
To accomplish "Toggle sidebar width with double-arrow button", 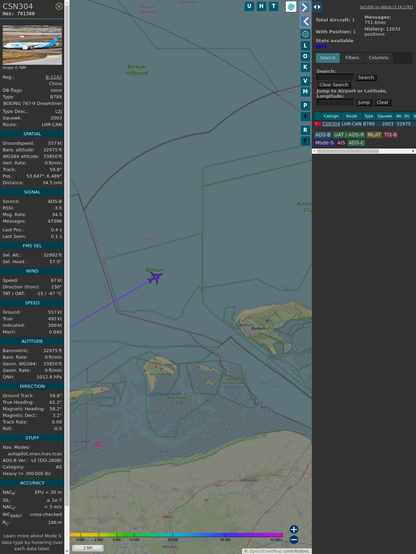I will [x=317, y=7].
